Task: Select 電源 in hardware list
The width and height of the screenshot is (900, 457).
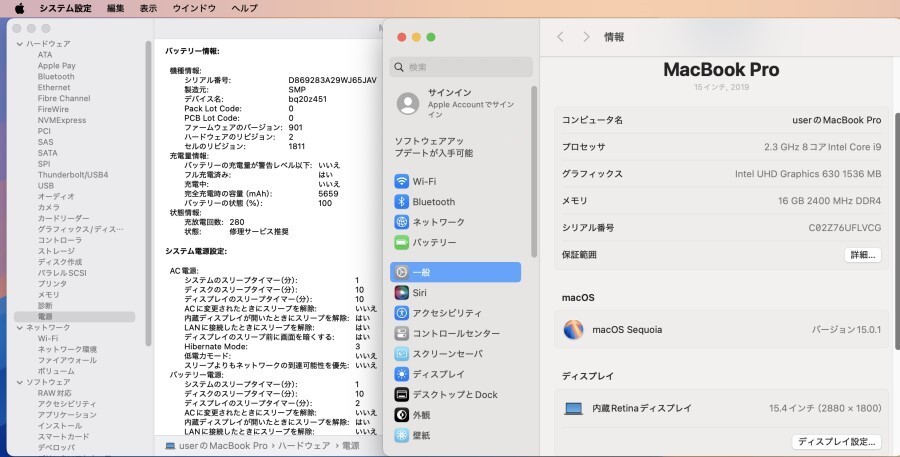Action: point(75,316)
